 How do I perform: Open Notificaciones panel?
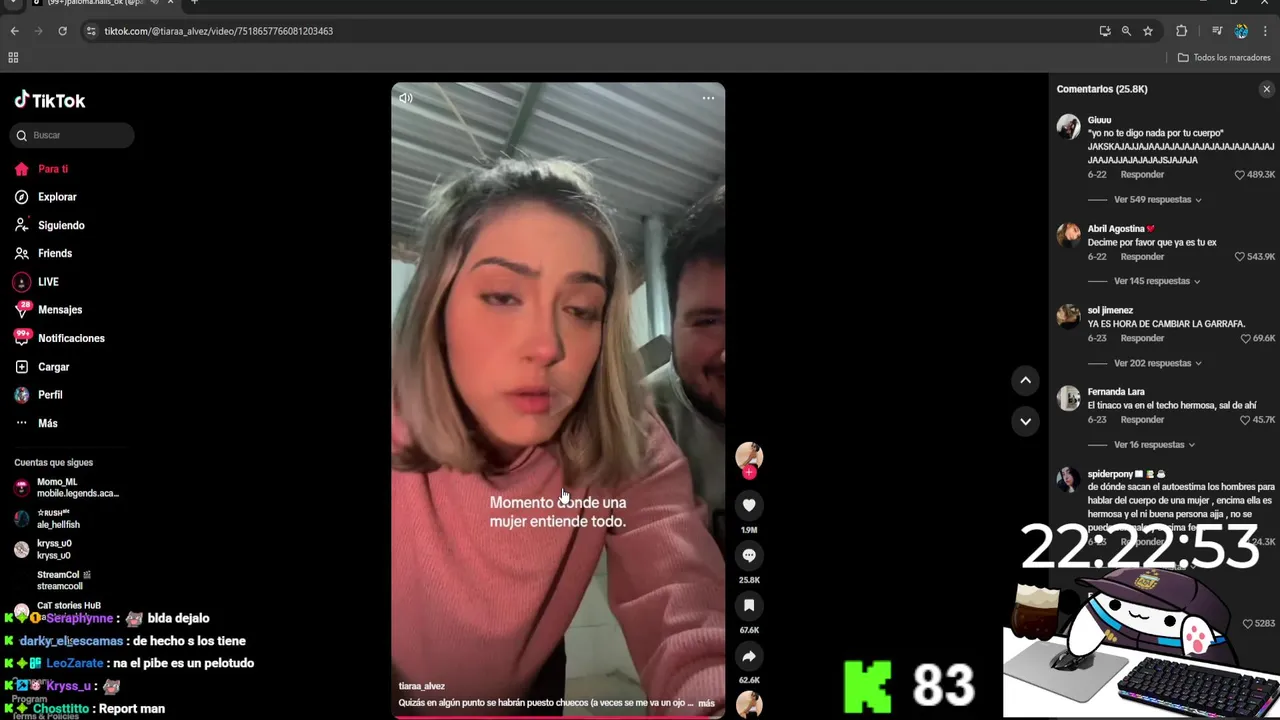tap(60, 338)
